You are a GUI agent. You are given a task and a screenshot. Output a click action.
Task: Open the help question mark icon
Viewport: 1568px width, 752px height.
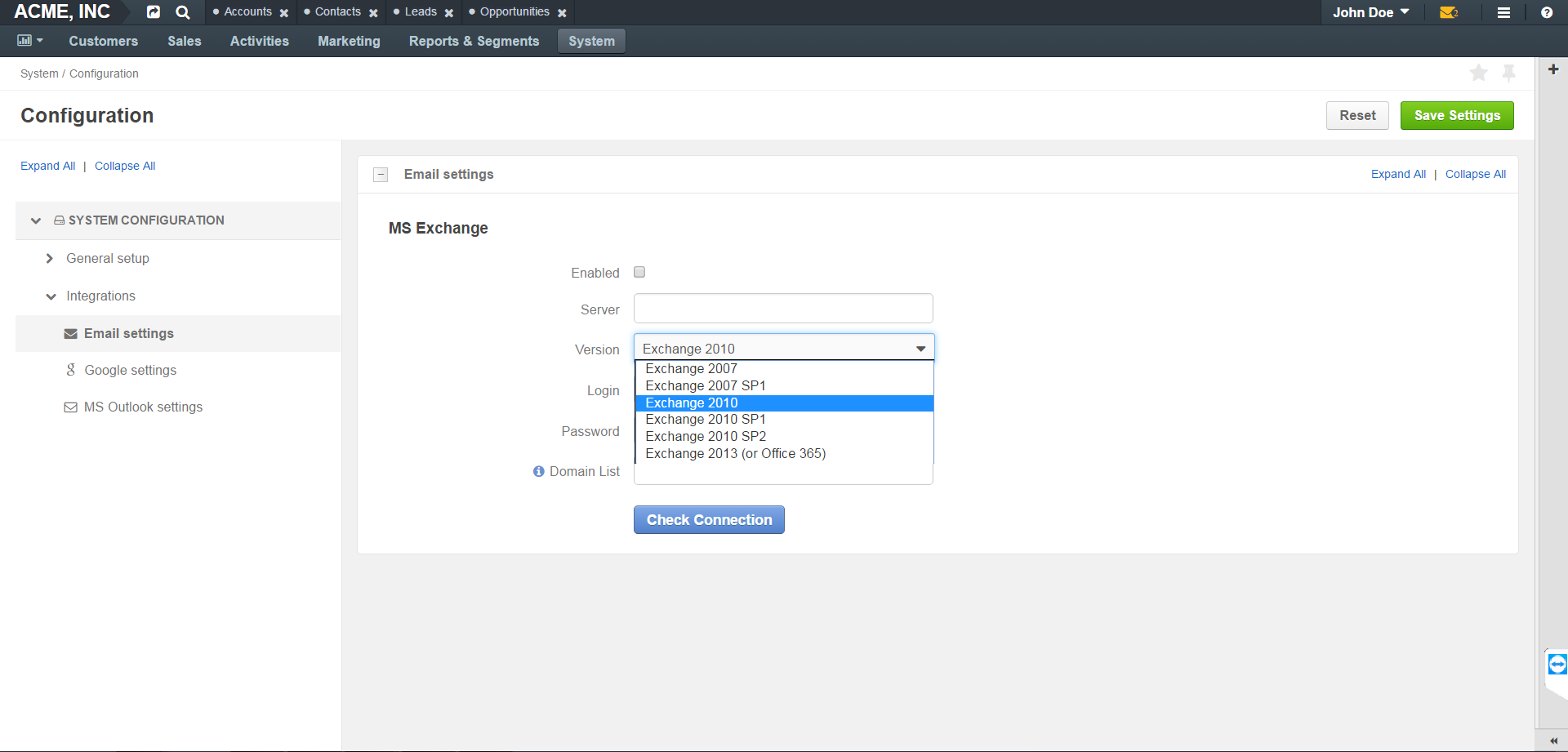point(1547,12)
